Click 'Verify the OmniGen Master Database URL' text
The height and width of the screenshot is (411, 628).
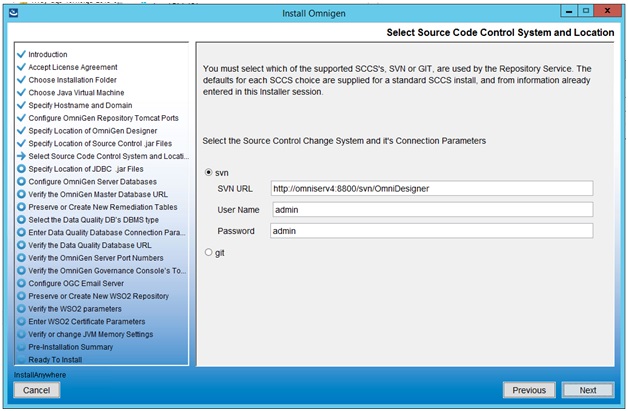point(98,194)
